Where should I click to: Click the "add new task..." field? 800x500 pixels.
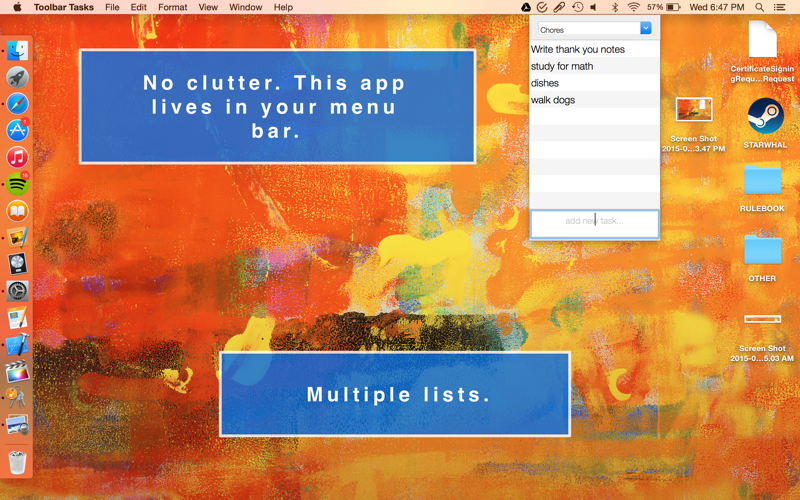(x=594, y=223)
